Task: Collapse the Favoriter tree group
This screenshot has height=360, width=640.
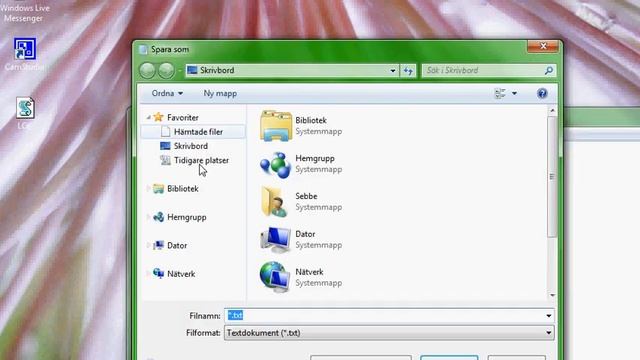Action: tap(149, 118)
